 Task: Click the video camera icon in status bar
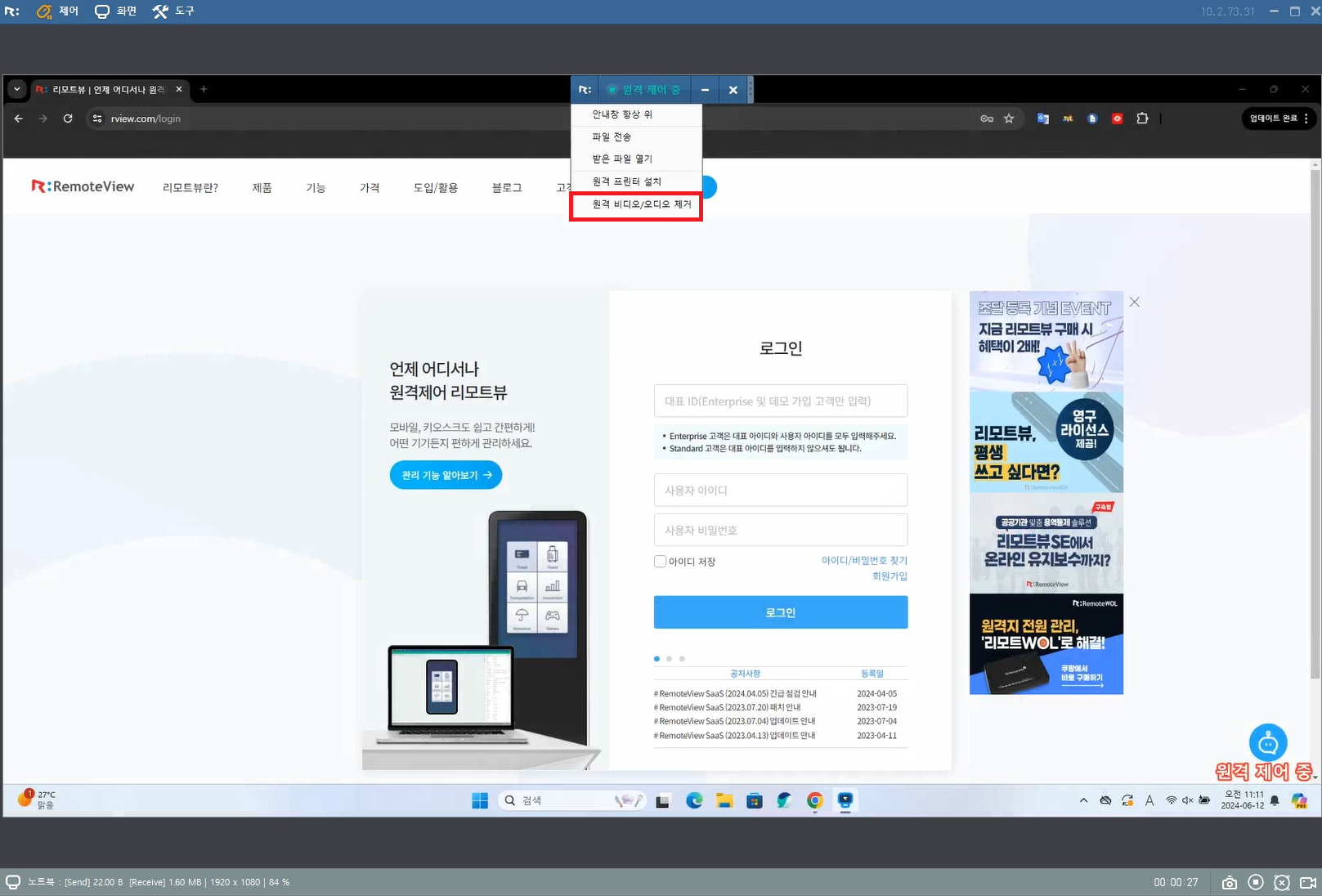point(1307,882)
